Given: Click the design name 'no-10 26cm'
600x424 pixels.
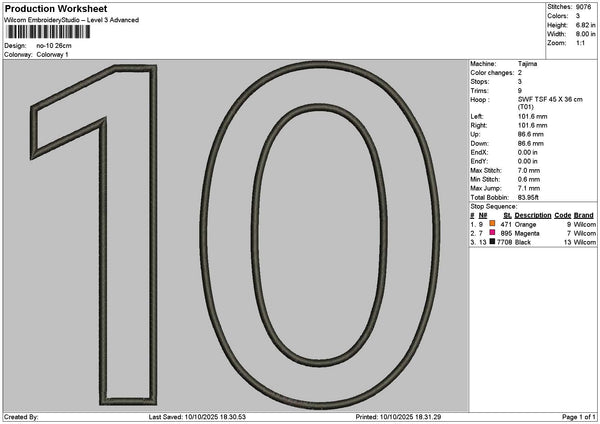Looking at the screenshot, I should pos(54,46).
